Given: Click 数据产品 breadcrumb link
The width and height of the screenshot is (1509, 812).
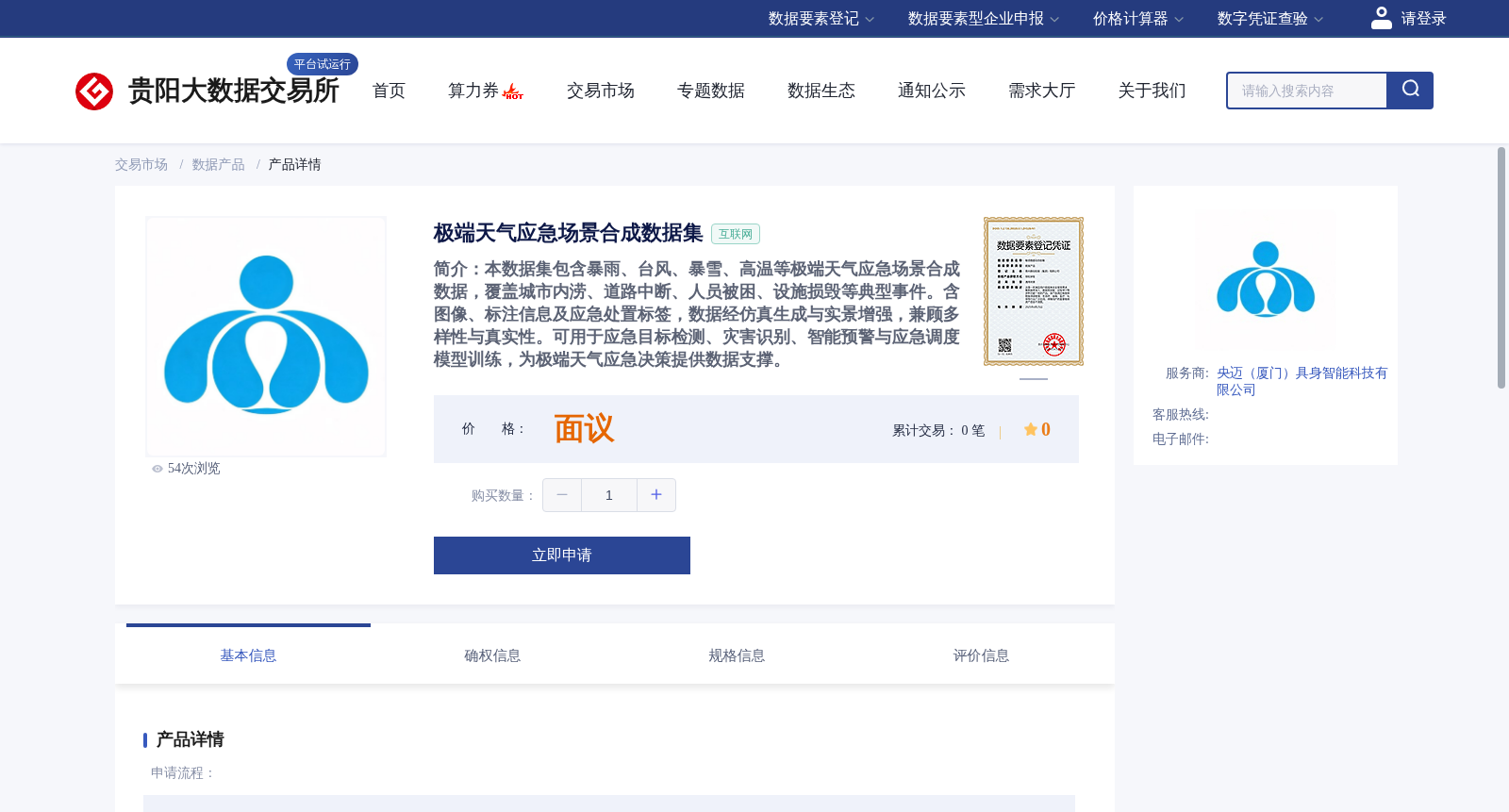Looking at the screenshot, I should (219, 165).
